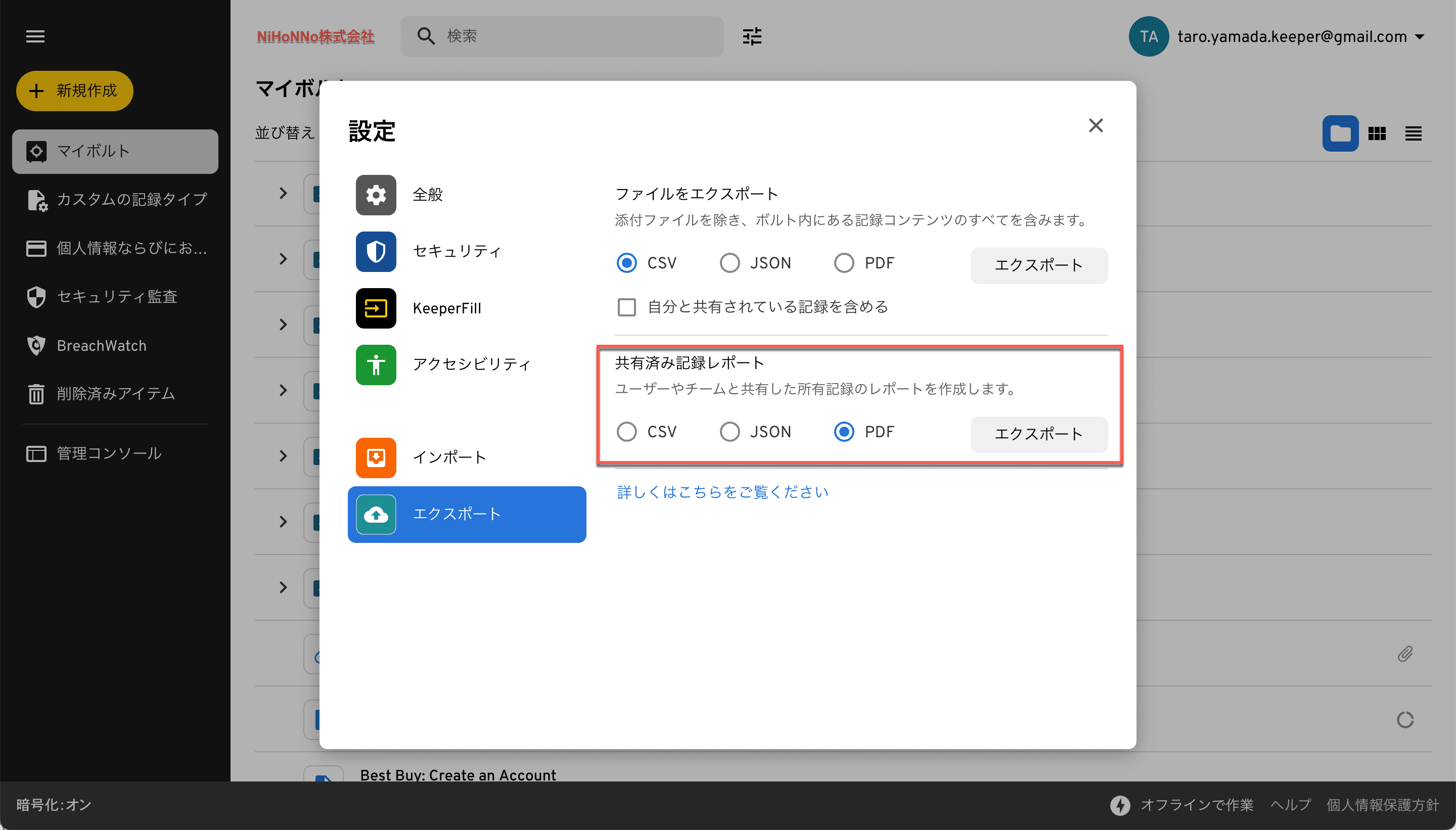The height and width of the screenshot is (830, 1456).
Task: Open アクセシビリティ settings icon
Action: 376,365
